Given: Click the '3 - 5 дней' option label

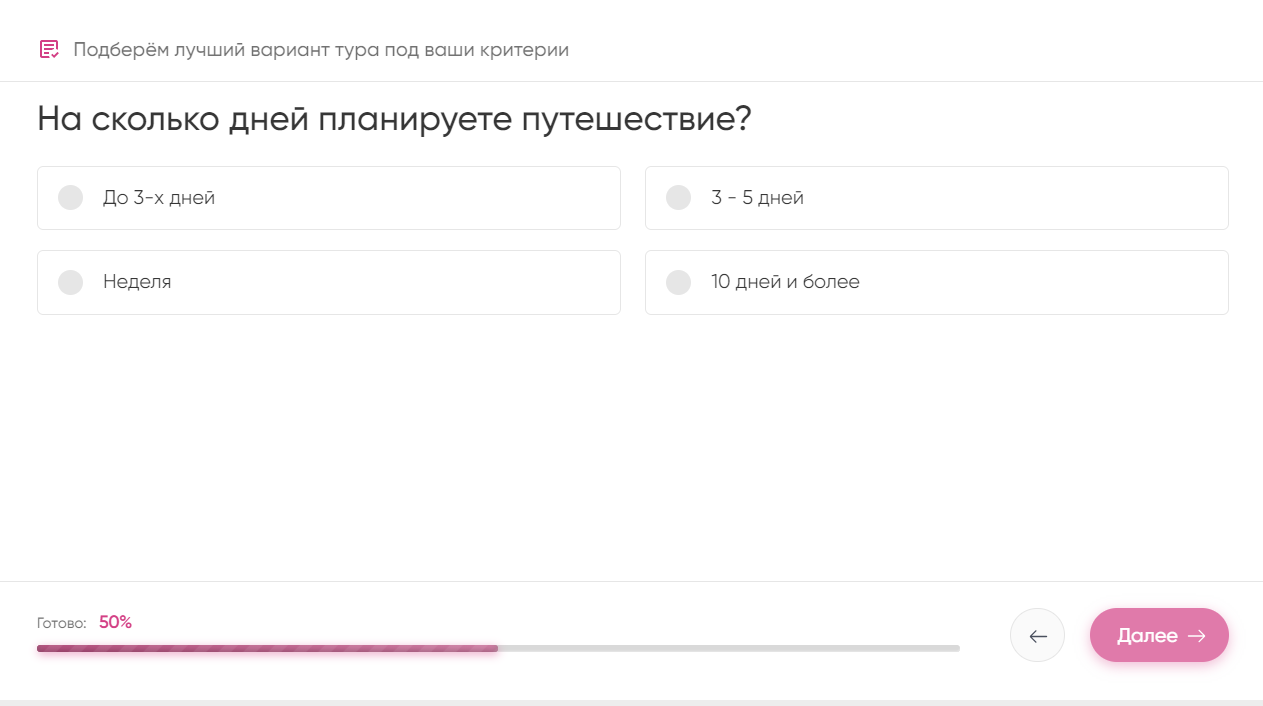Looking at the screenshot, I should 757,198.
